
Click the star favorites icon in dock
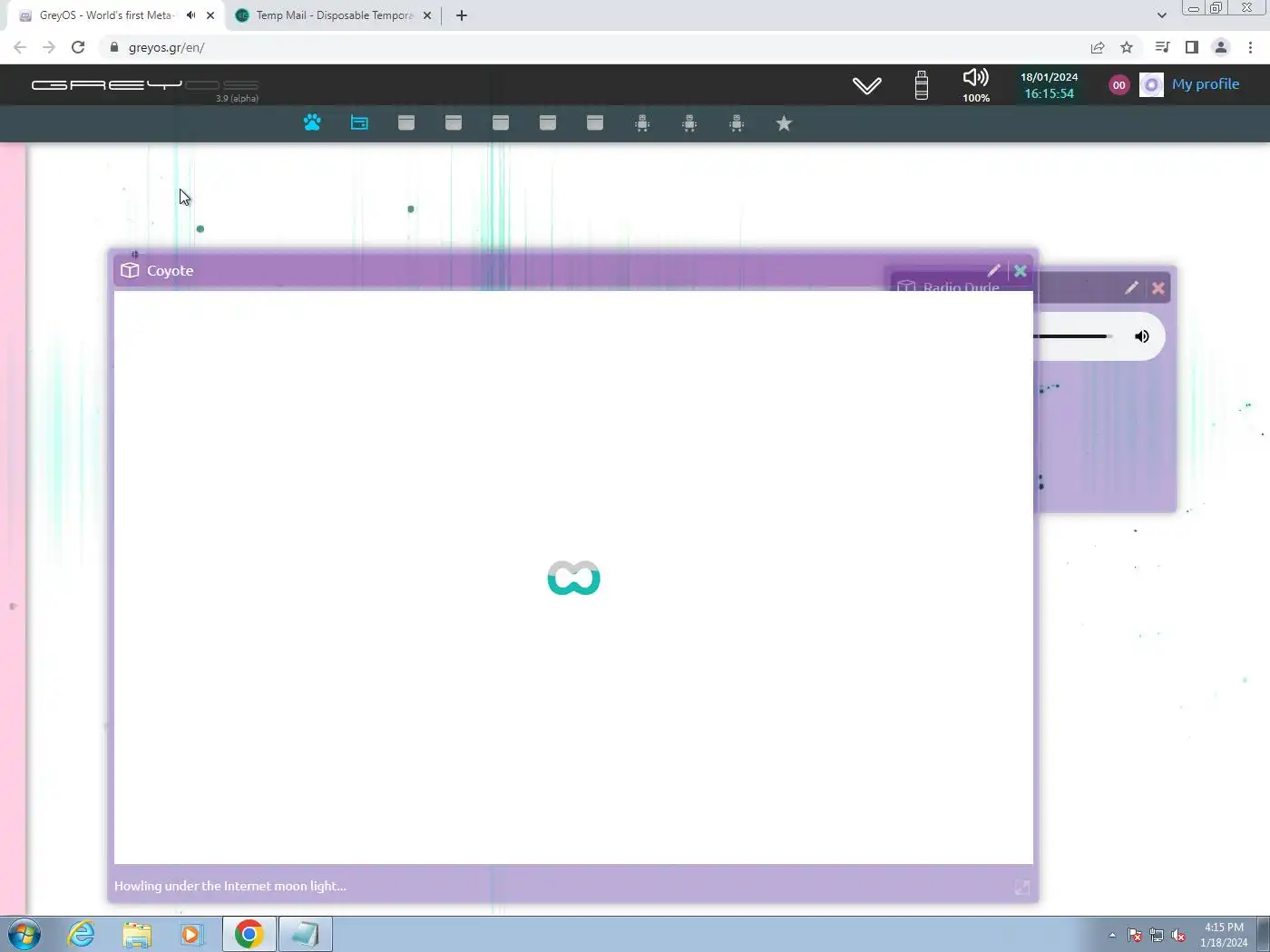click(x=784, y=123)
